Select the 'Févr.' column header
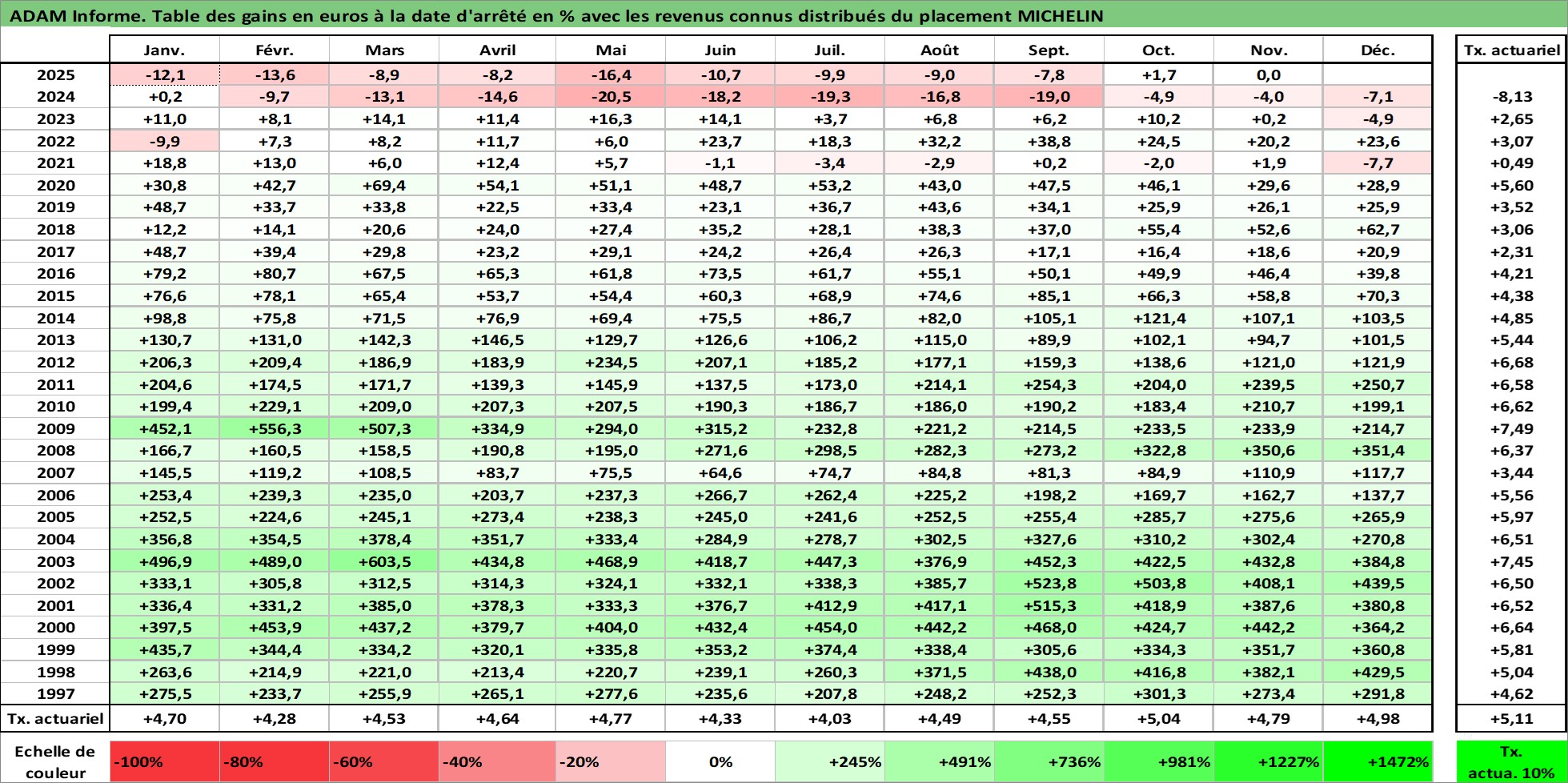The width and height of the screenshot is (1568, 783). point(275,50)
